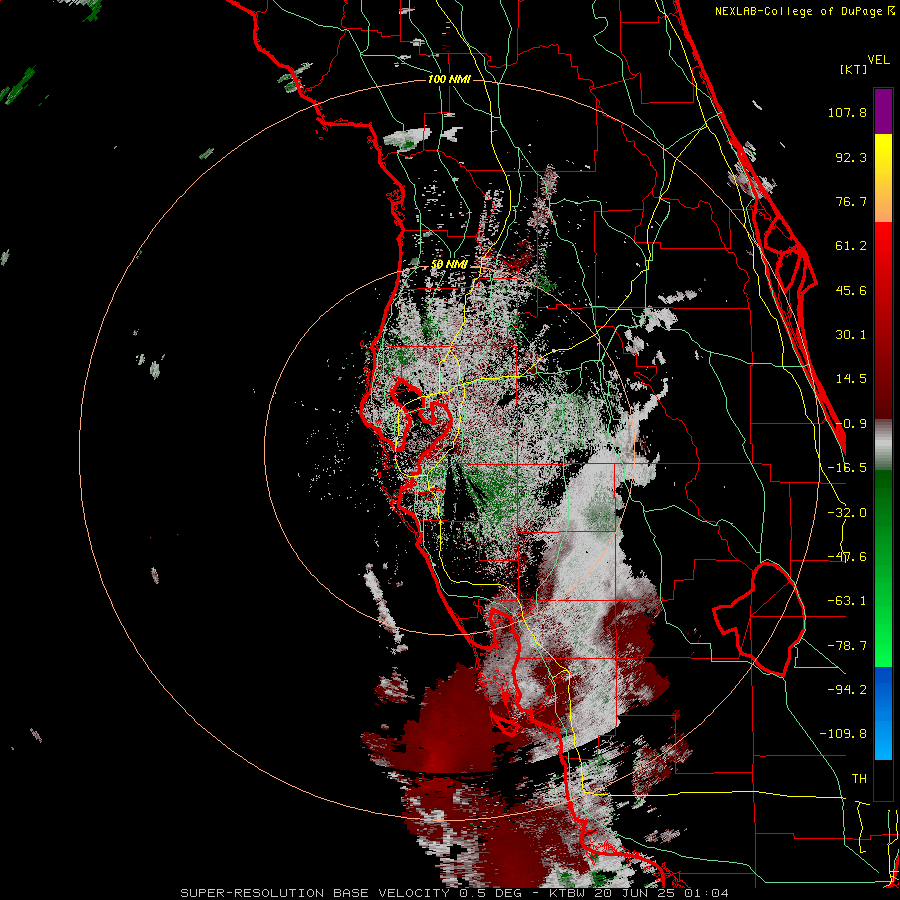The image size is (900, 900).
Task: Click the 61.2 velocity scale value
Action: pyautogui.click(x=851, y=246)
